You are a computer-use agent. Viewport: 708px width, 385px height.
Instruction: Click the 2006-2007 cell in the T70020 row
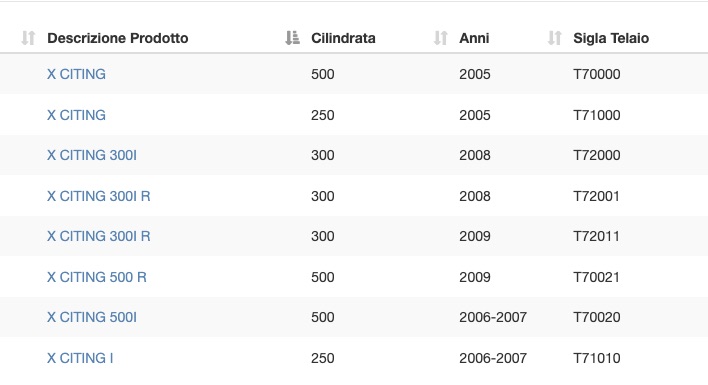tap(493, 317)
